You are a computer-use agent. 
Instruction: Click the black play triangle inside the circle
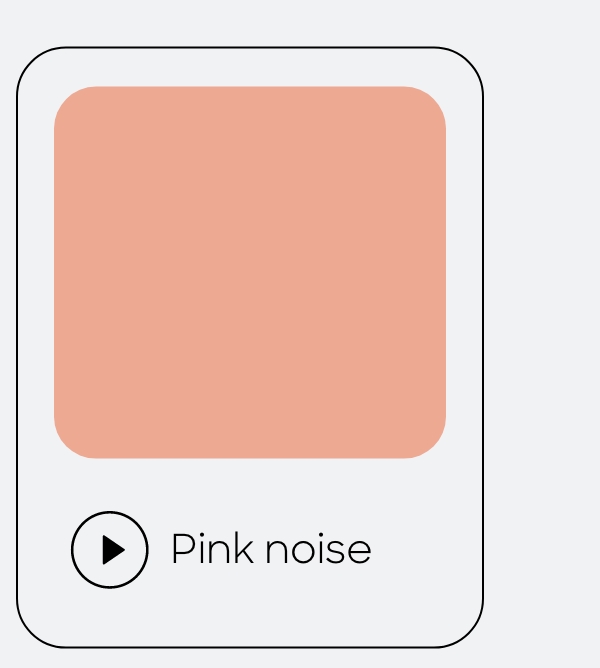pos(113,550)
